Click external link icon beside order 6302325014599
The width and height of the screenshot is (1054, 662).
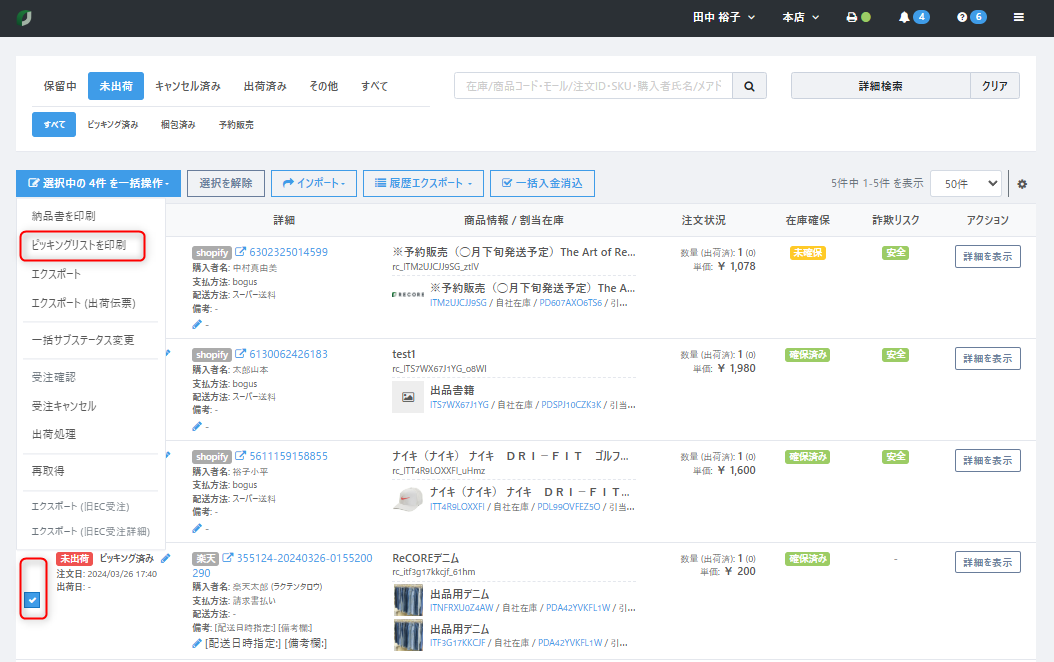240,252
